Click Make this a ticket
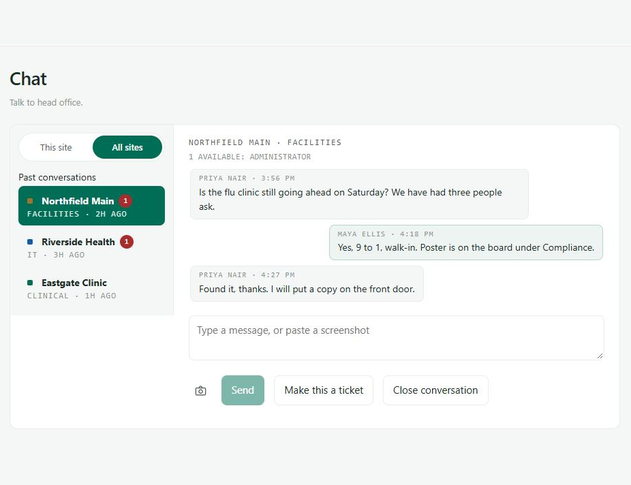Screen dimensions: 631x485 (324, 390)
